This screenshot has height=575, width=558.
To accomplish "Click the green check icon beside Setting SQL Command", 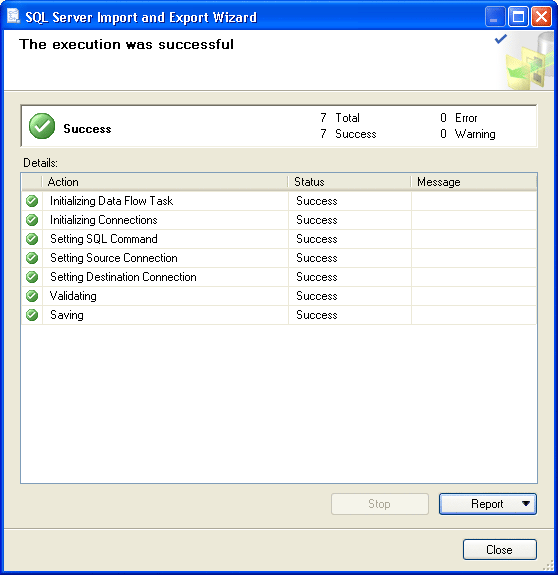I will pos(32,239).
